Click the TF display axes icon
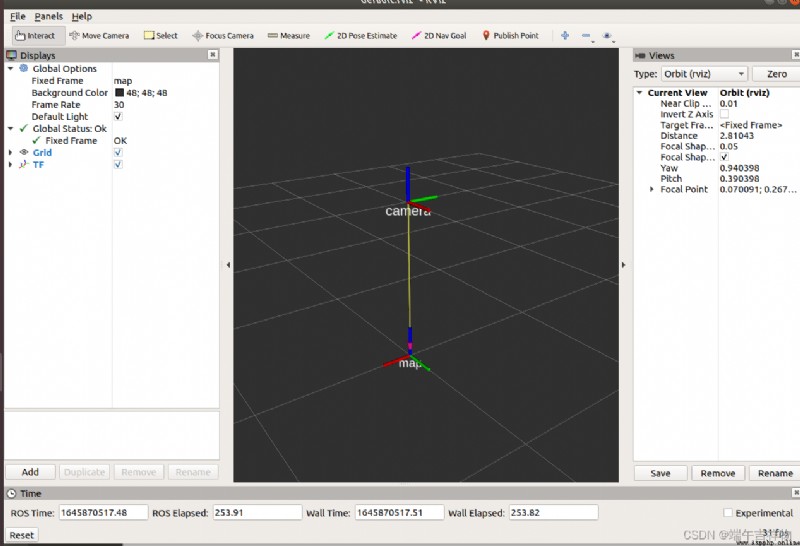 tap(23, 164)
